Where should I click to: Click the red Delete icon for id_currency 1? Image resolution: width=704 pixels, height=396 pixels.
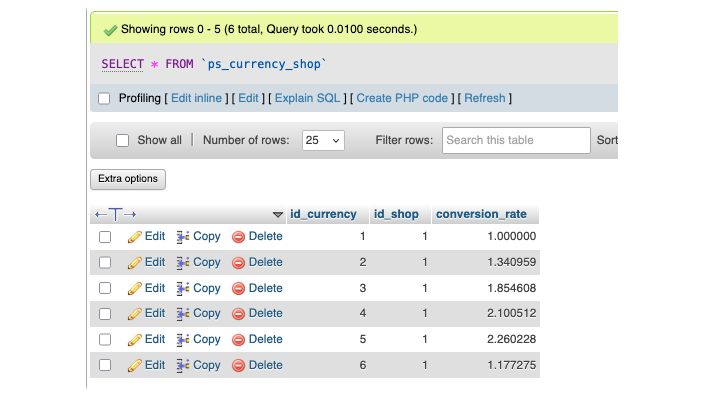click(x=238, y=237)
